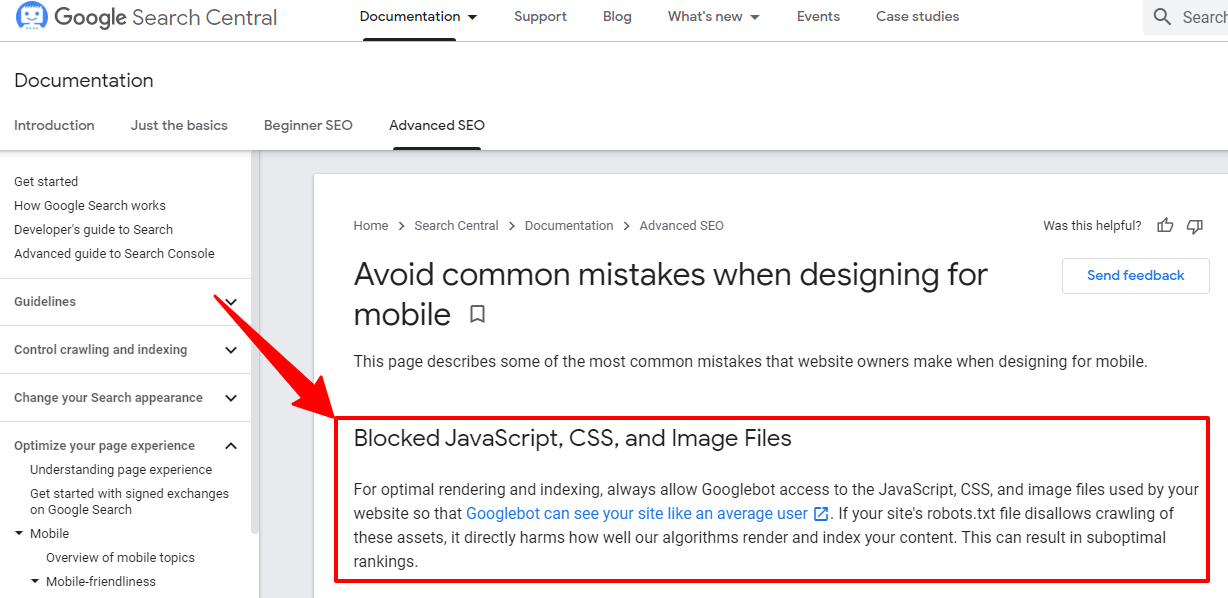Screen dimensions: 1228x598
Task: Open Developer's guide to Search link
Action: pyautogui.click(x=93, y=230)
